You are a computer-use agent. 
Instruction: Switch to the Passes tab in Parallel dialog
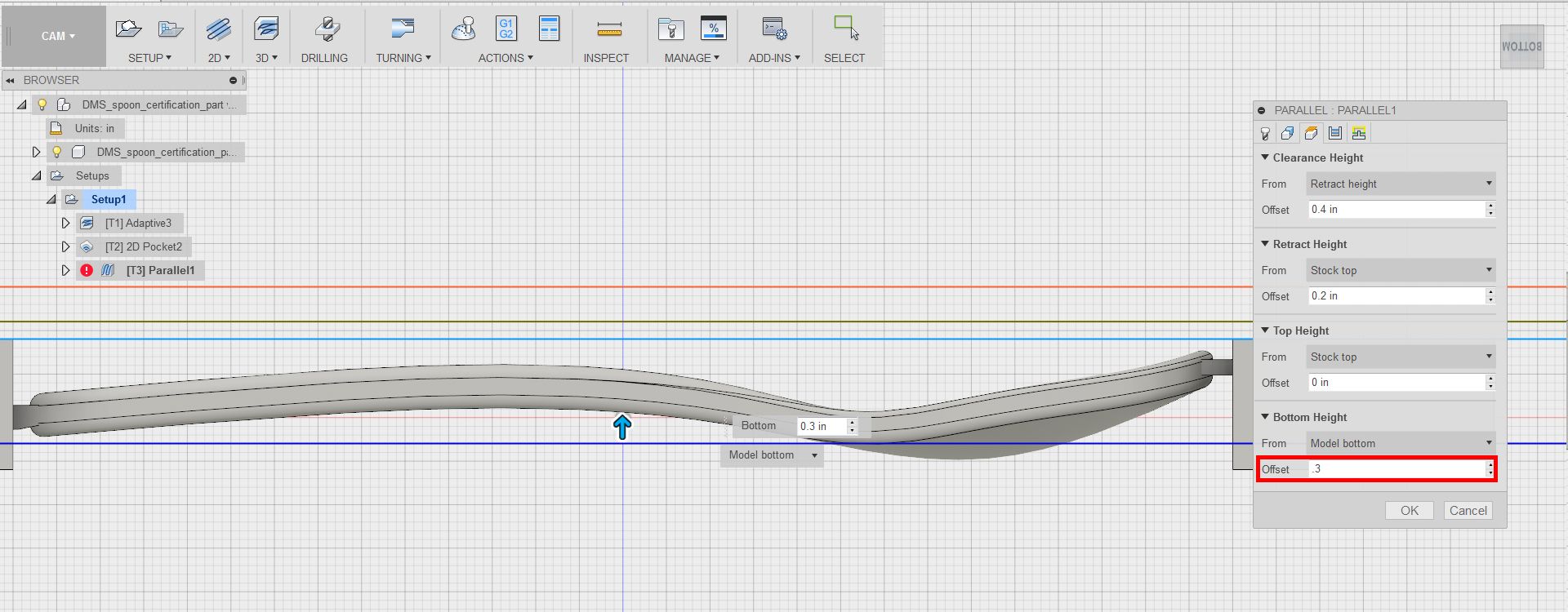(x=1335, y=133)
